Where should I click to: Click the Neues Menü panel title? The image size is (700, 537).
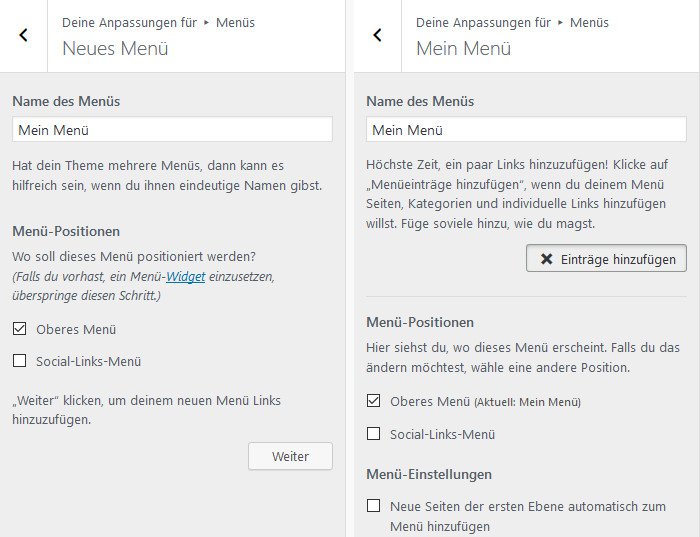point(115,48)
